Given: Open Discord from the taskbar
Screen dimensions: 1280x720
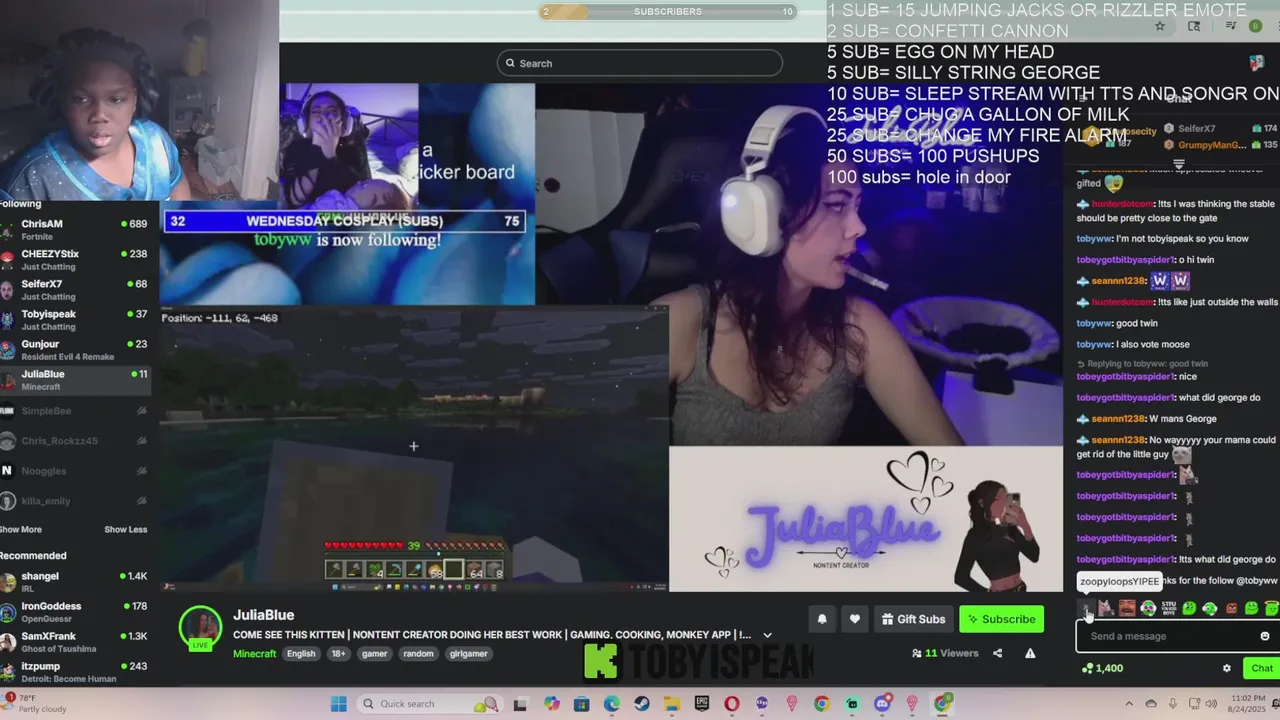Looking at the screenshot, I should pos(882,704).
